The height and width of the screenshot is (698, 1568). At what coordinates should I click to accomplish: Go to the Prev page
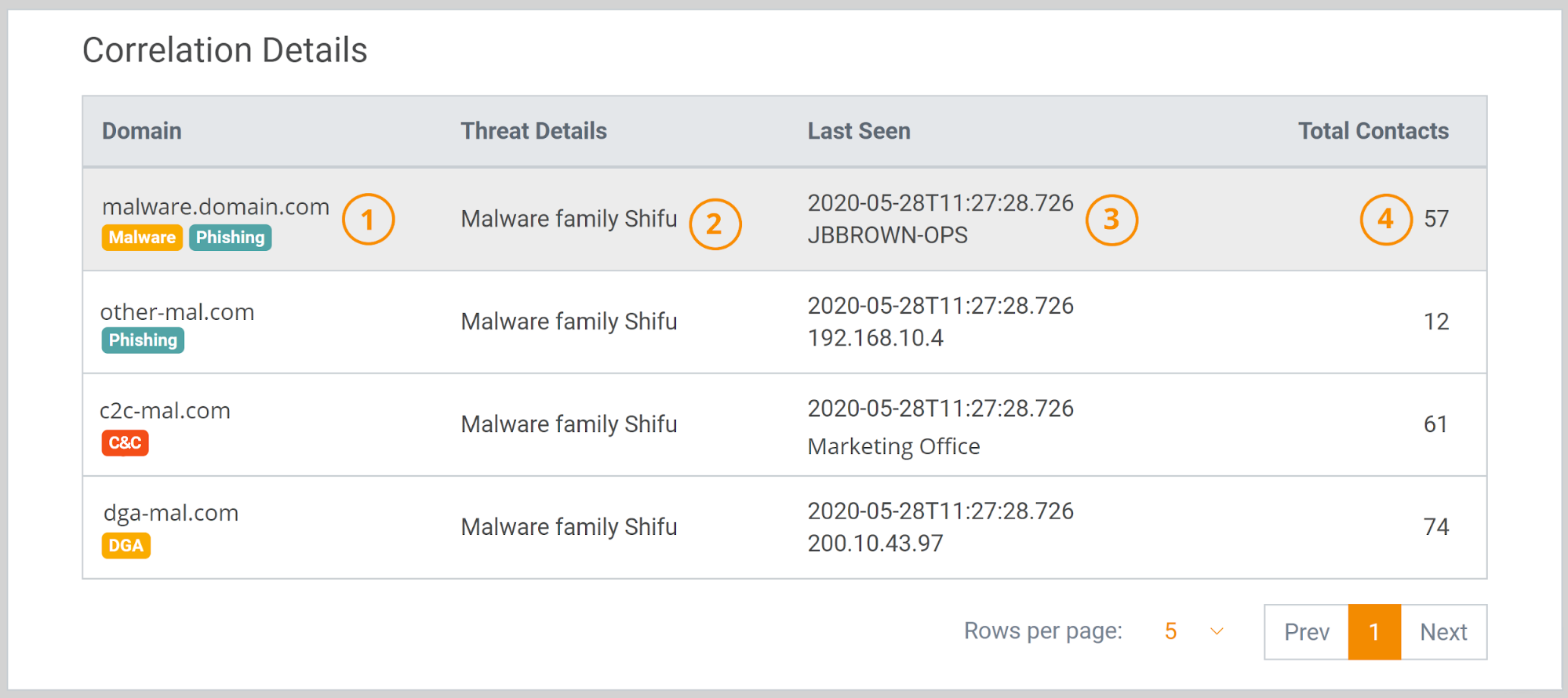click(1306, 632)
